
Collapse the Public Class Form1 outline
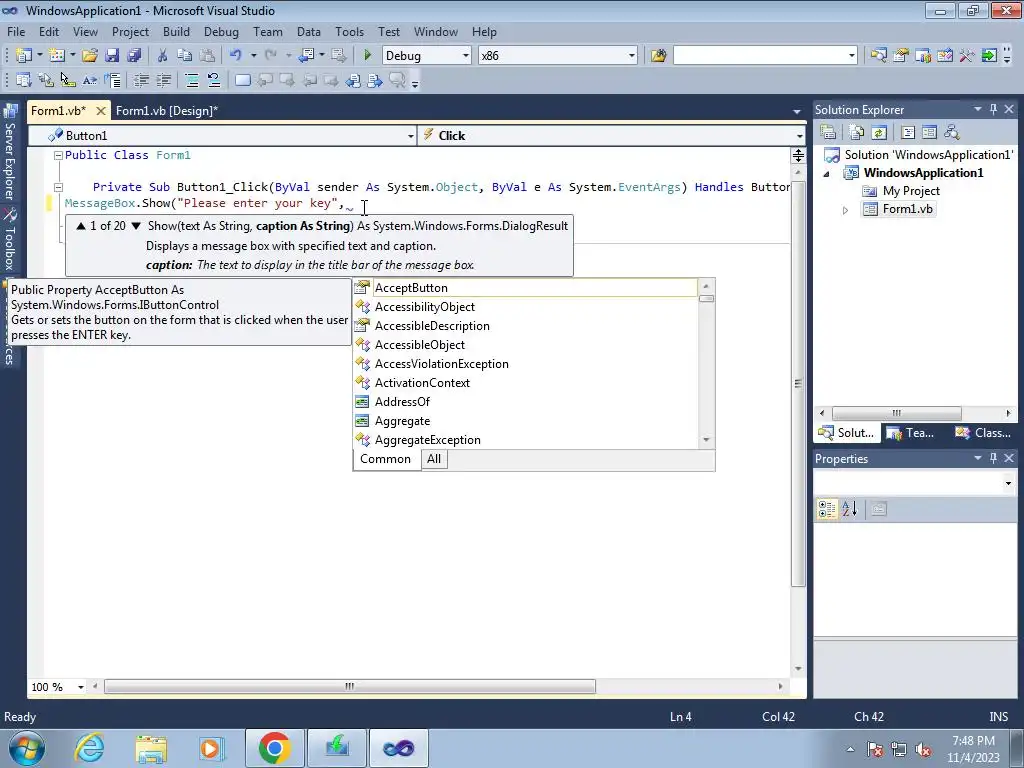tap(58, 155)
